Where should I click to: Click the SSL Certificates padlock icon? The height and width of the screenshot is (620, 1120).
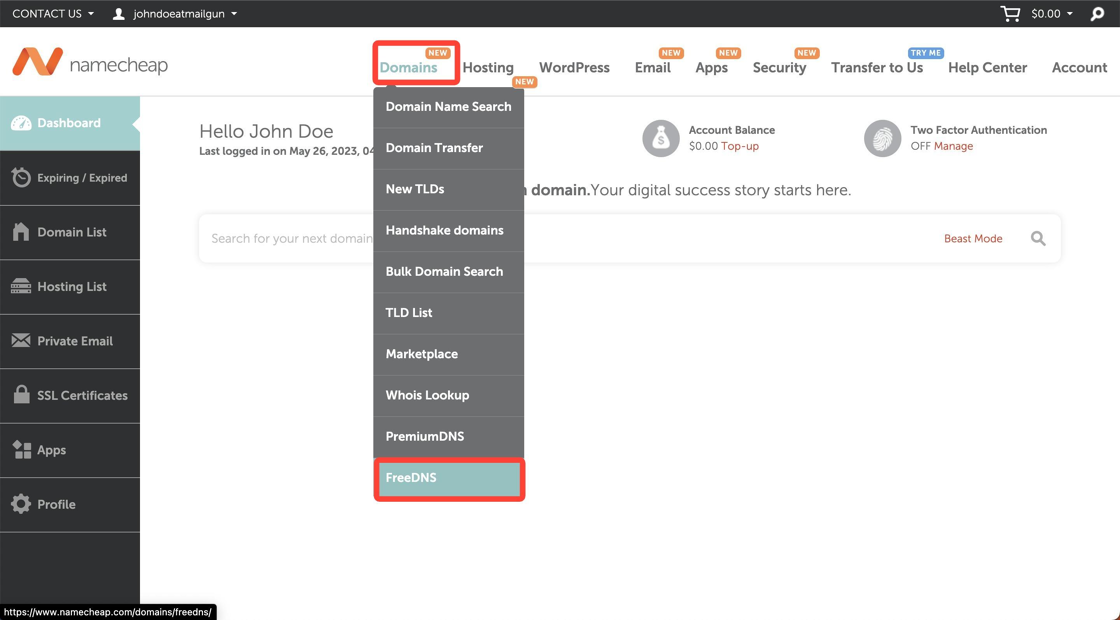tap(21, 394)
